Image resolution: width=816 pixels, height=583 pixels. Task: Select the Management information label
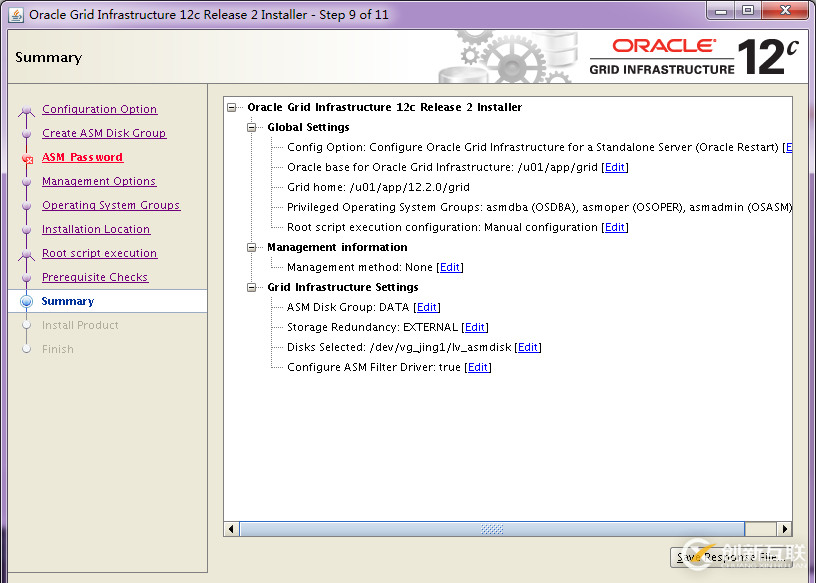[337, 247]
